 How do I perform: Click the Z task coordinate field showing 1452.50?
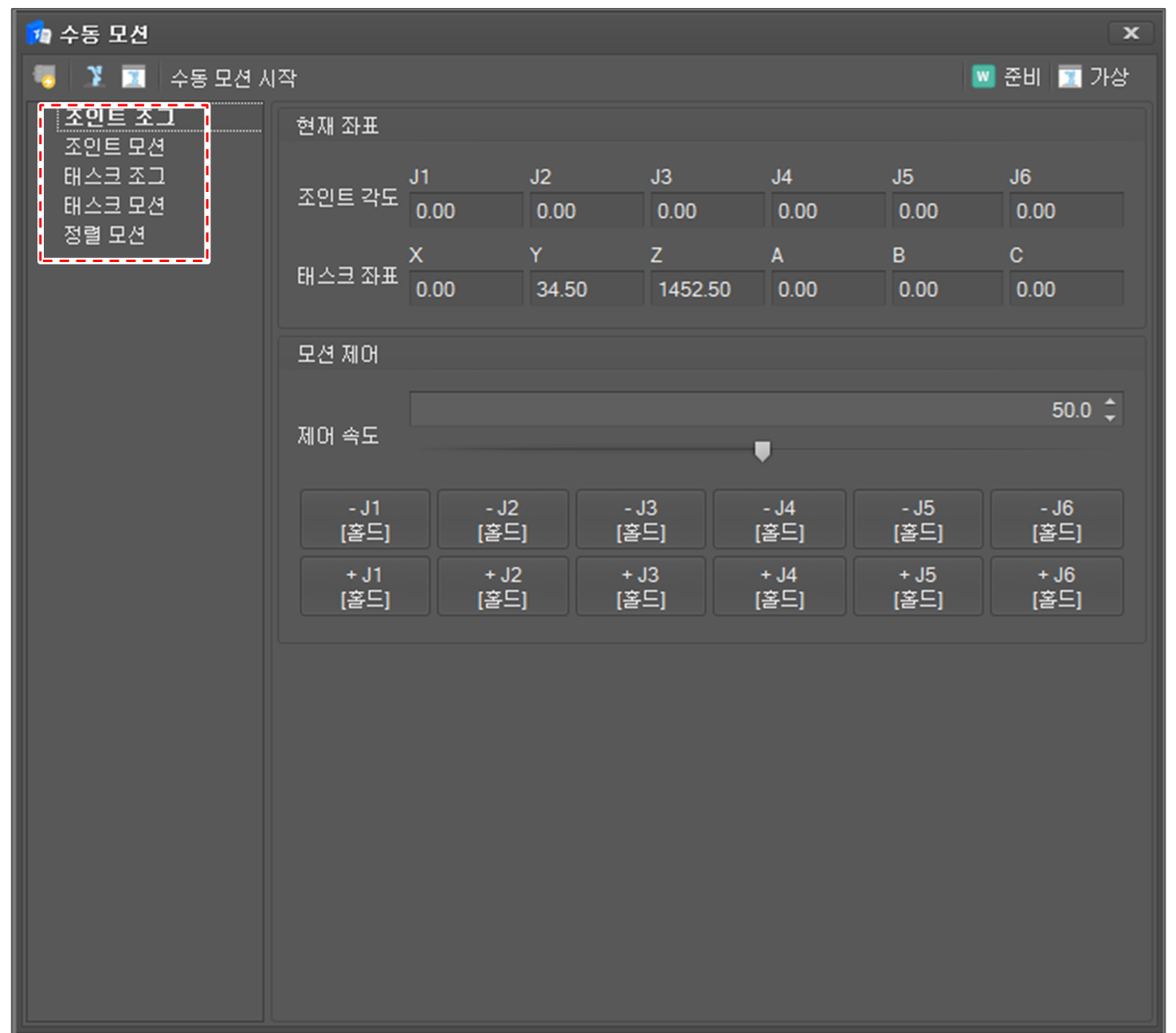706,289
